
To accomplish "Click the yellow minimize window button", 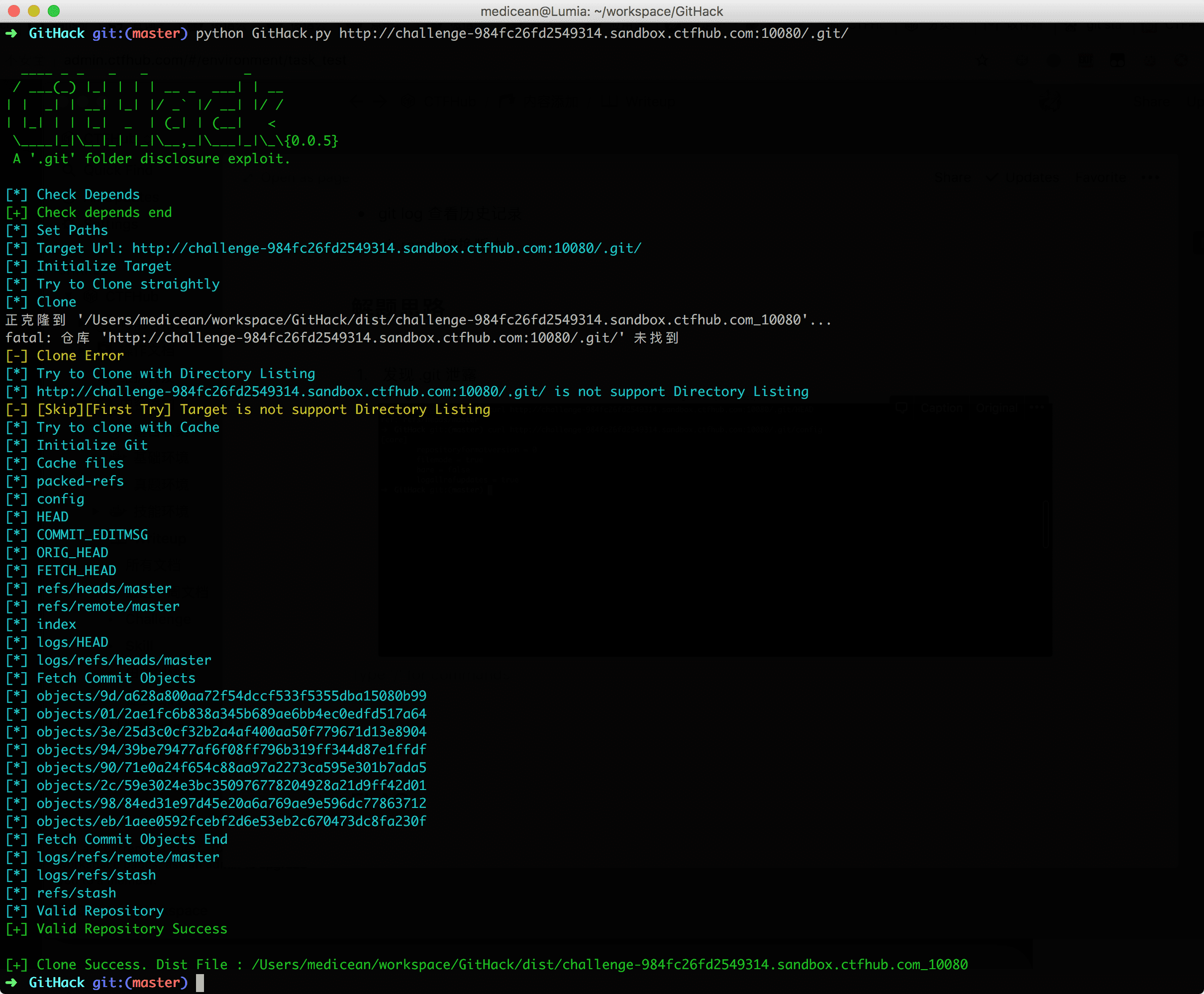I will point(34,11).
